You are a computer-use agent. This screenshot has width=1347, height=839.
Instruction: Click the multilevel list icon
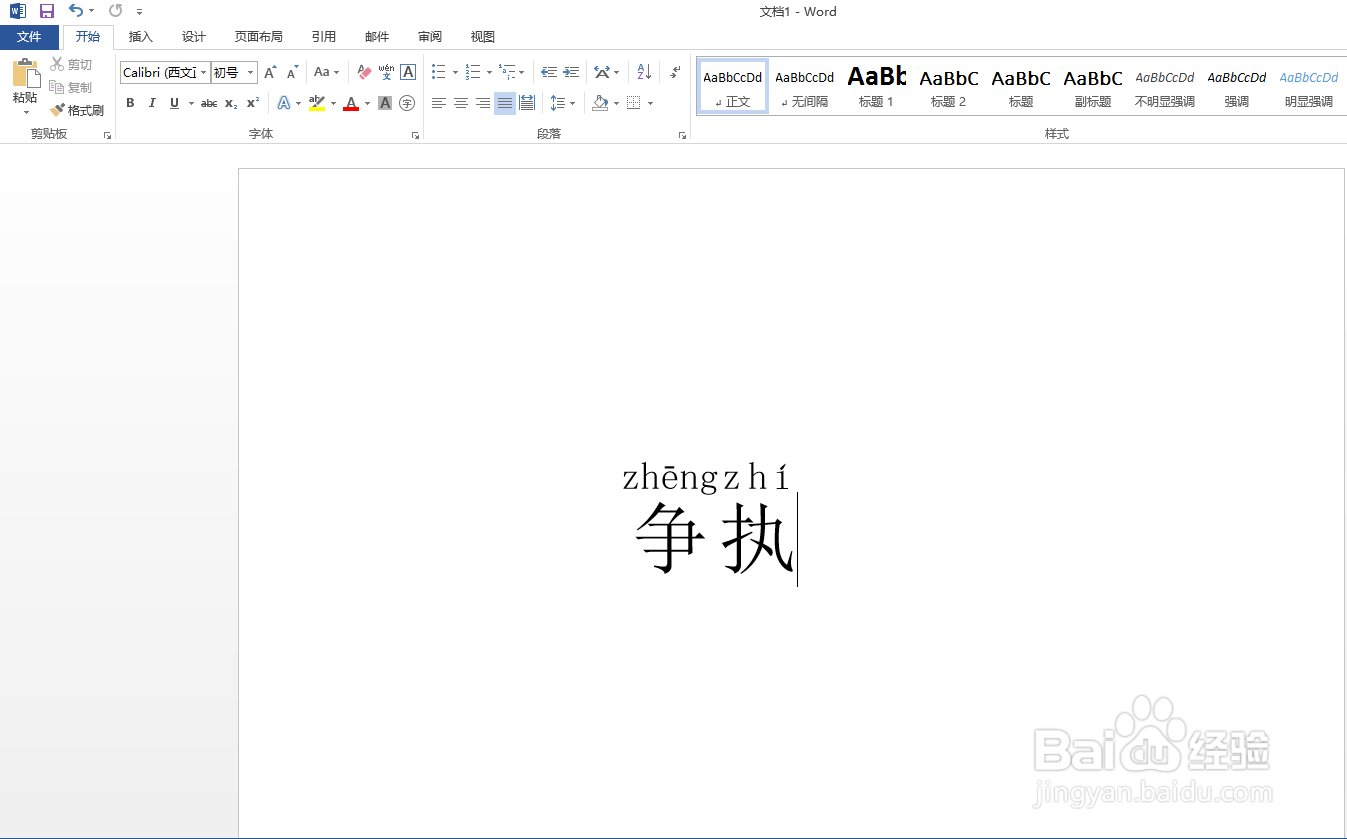508,72
